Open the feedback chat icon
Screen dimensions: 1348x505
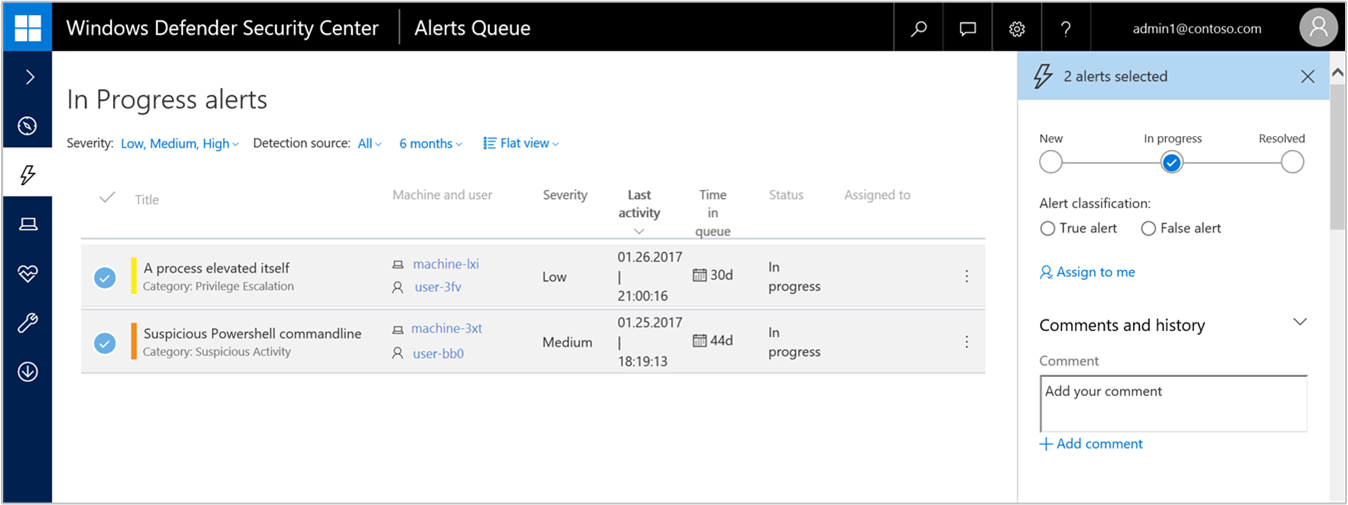click(x=967, y=29)
